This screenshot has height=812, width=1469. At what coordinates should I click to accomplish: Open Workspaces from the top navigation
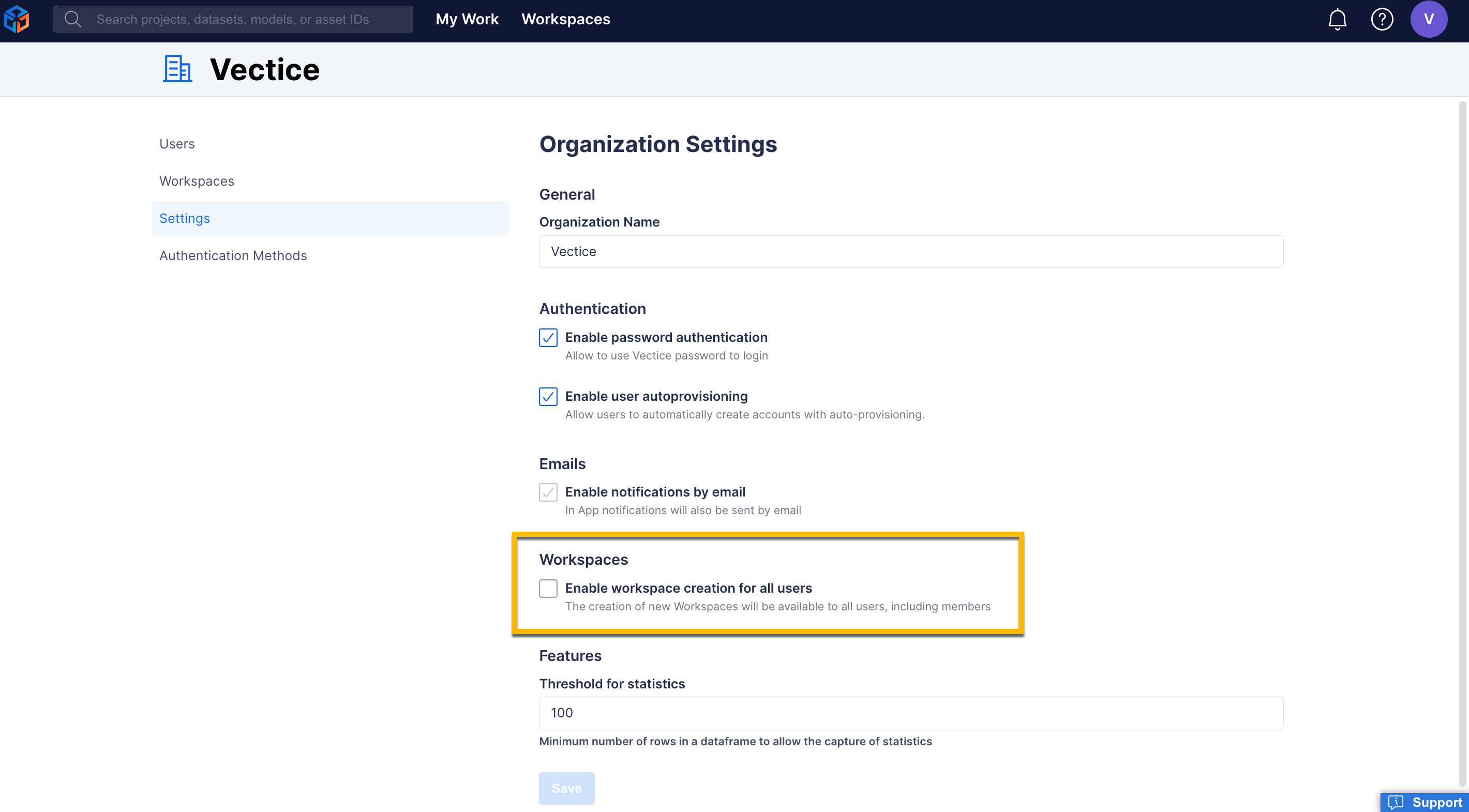pos(565,19)
